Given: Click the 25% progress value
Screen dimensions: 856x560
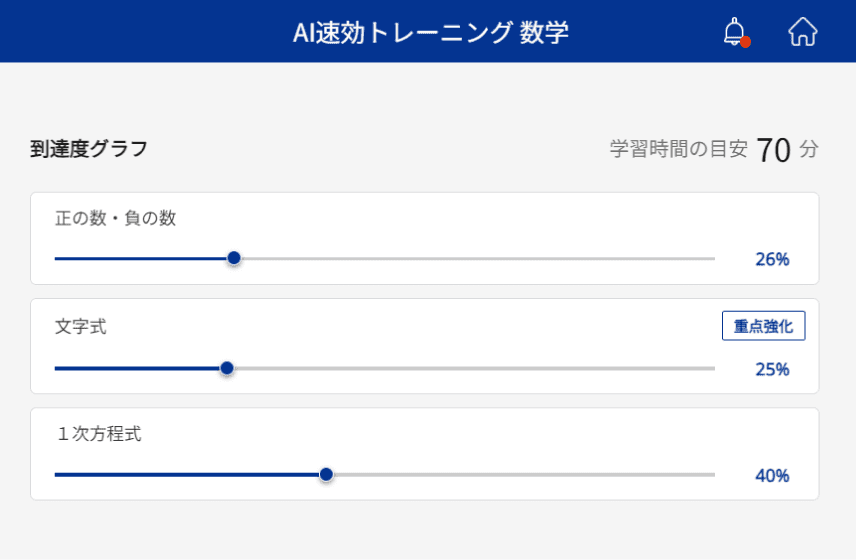Looking at the screenshot, I should 772,370.
